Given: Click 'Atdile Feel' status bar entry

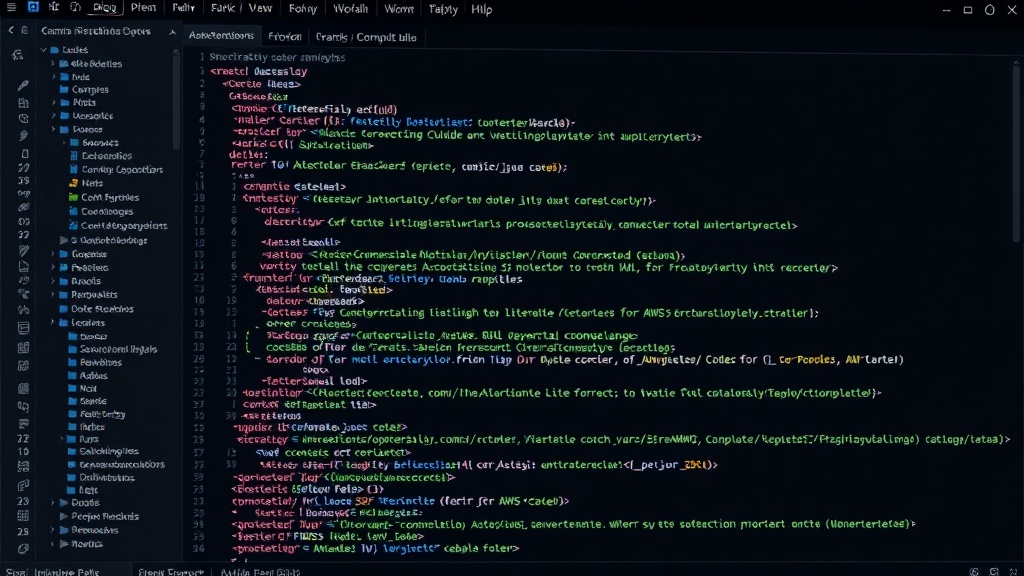Looking at the screenshot, I should pos(260,572).
